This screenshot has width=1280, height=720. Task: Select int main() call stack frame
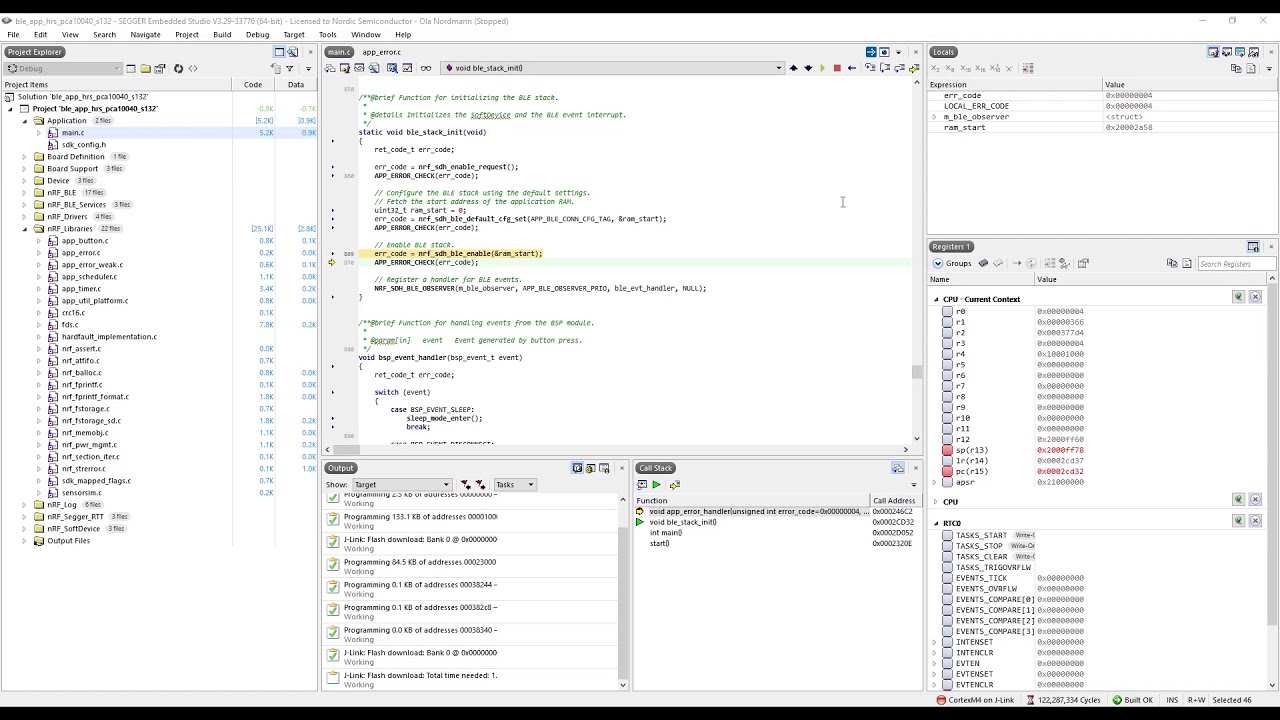[666, 533]
